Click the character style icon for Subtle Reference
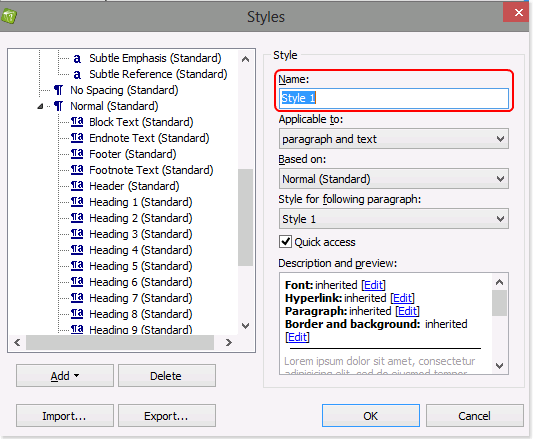 pyautogui.click(x=77, y=74)
